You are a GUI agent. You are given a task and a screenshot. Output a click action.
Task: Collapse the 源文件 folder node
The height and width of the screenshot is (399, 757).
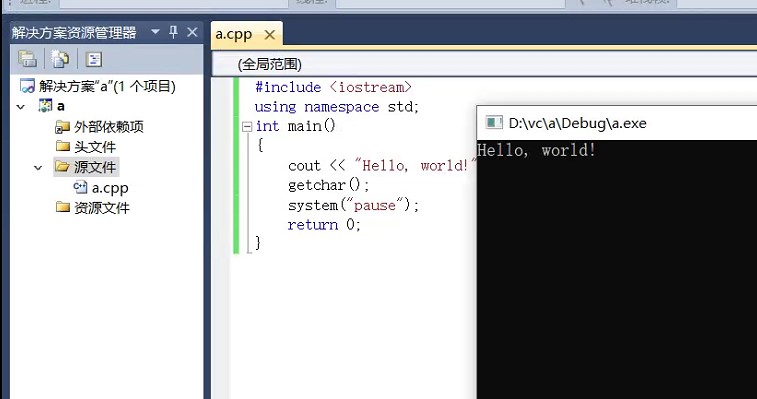(x=38, y=168)
